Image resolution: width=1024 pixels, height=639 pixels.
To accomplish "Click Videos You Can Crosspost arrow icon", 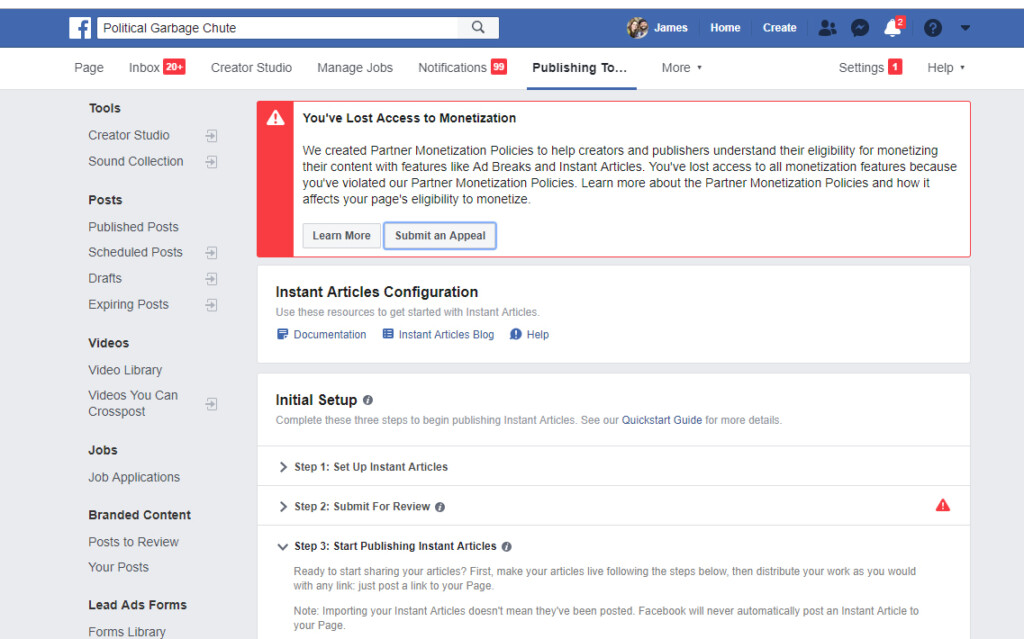I will [x=211, y=404].
